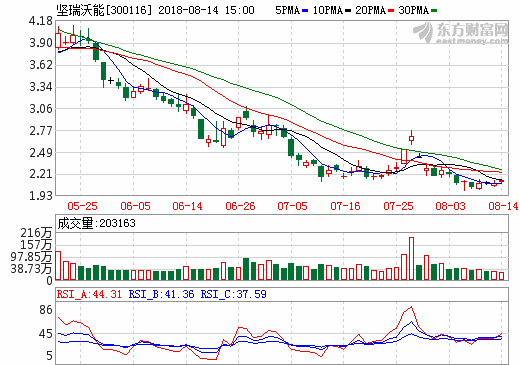
Task: Click the 157万 volume axis label
Action: 37,245
